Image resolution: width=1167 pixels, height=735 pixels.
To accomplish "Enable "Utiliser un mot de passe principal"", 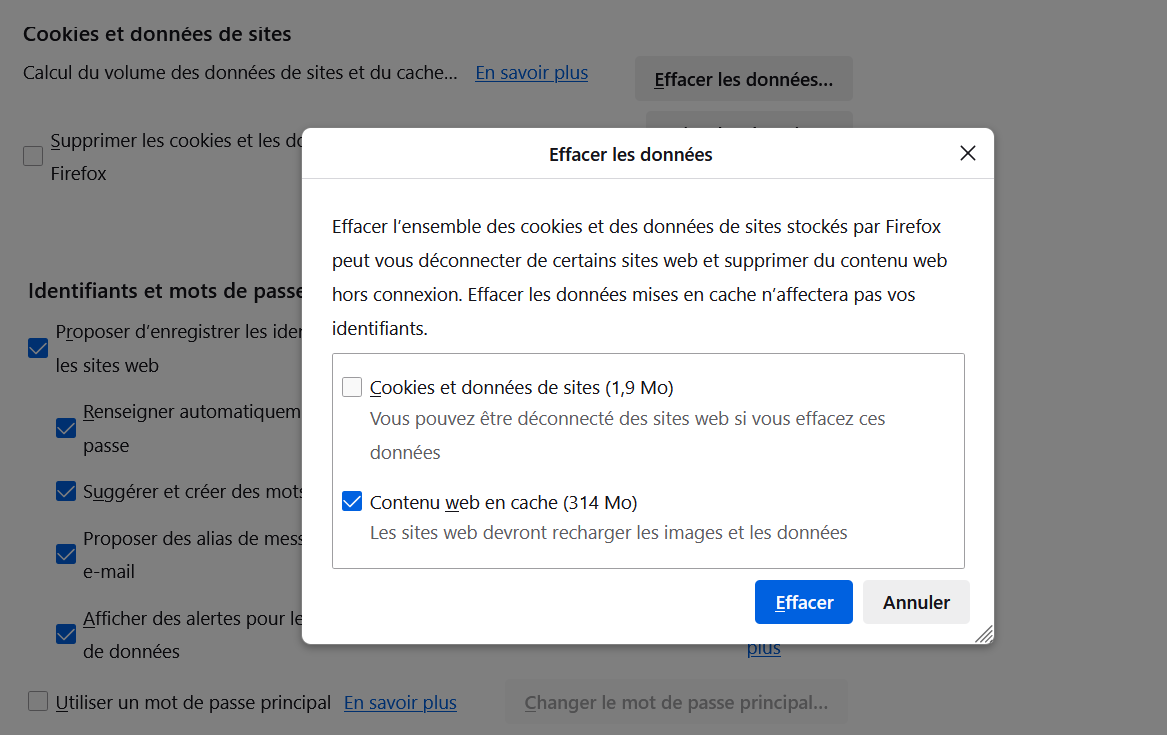I will pos(37,701).
